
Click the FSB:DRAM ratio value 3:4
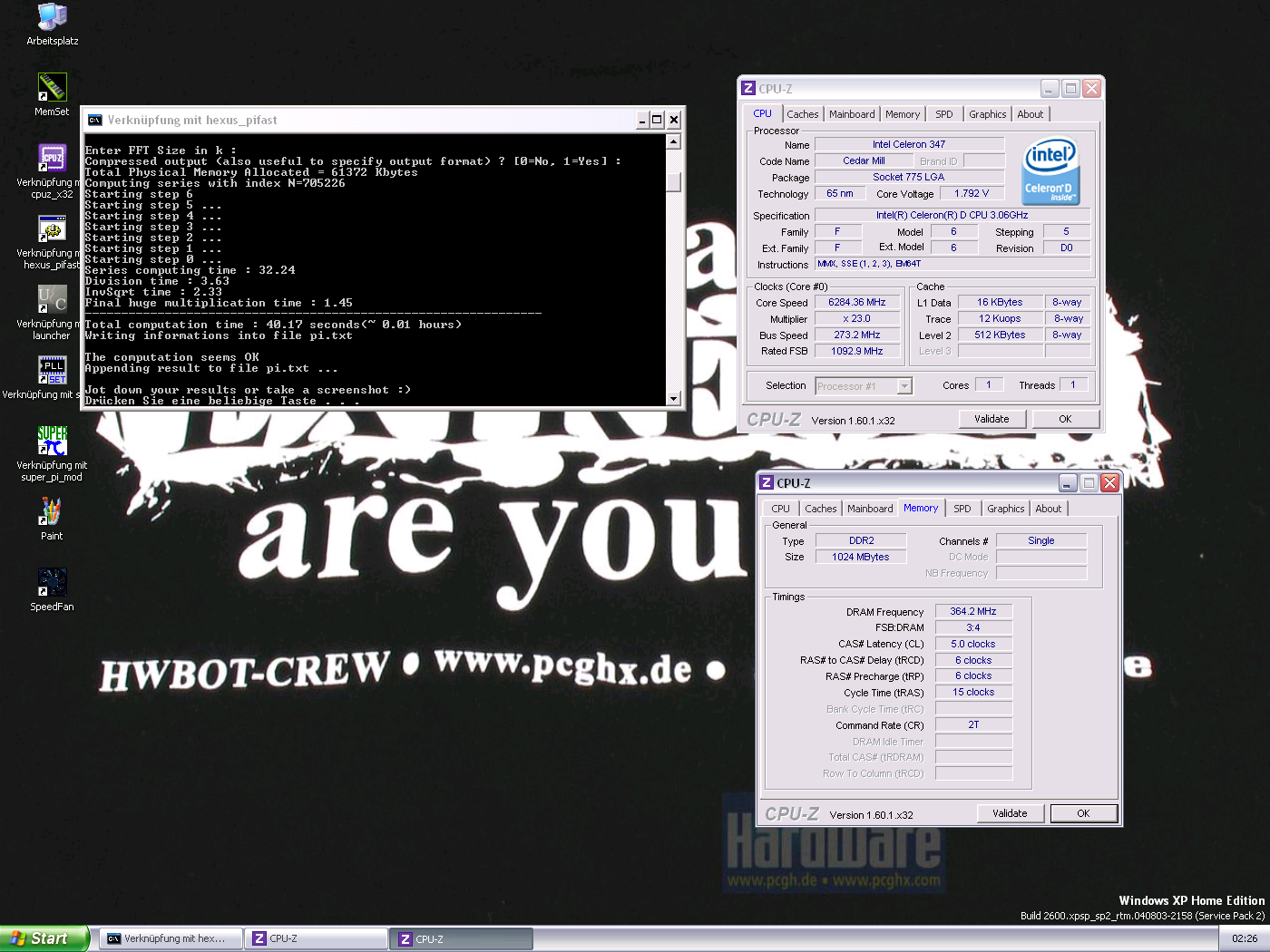(x=973, y=627)
